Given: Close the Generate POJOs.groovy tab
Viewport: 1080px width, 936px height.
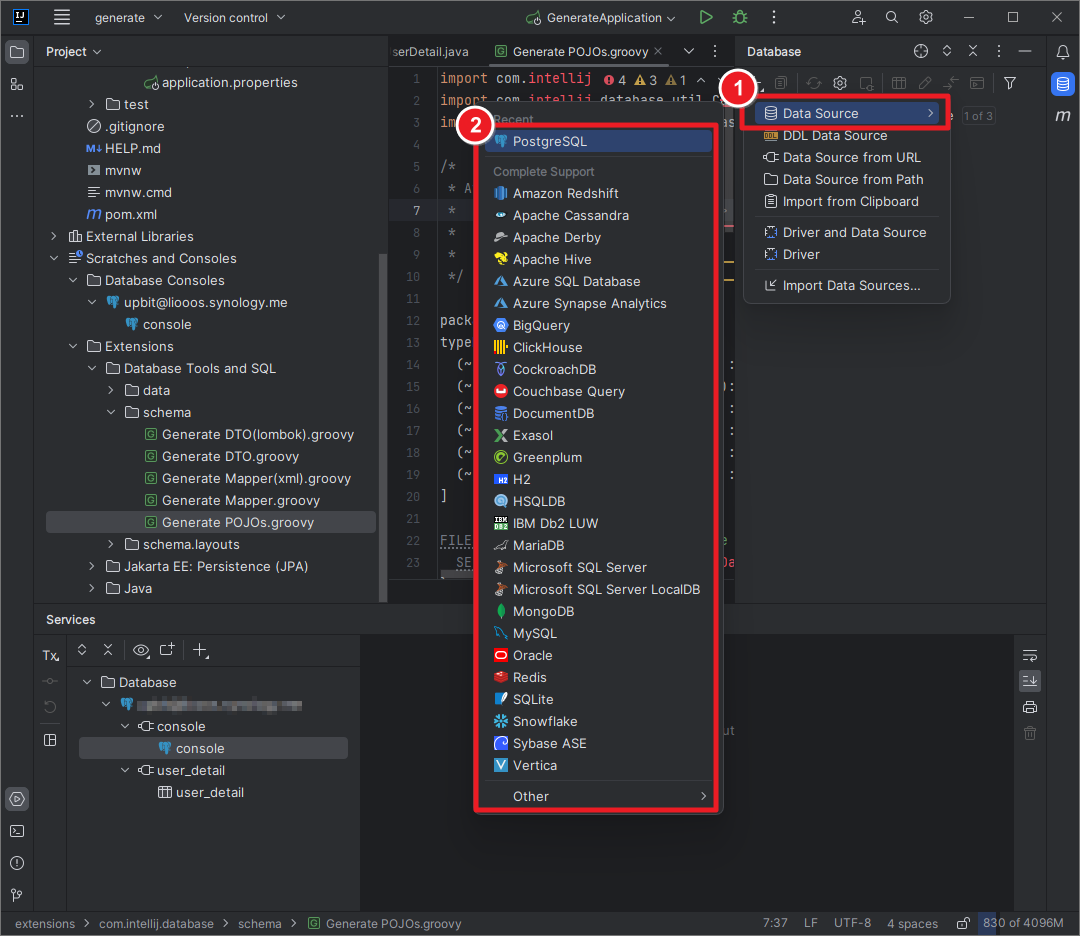Looking at the screenshot, I should click(658, 51).
